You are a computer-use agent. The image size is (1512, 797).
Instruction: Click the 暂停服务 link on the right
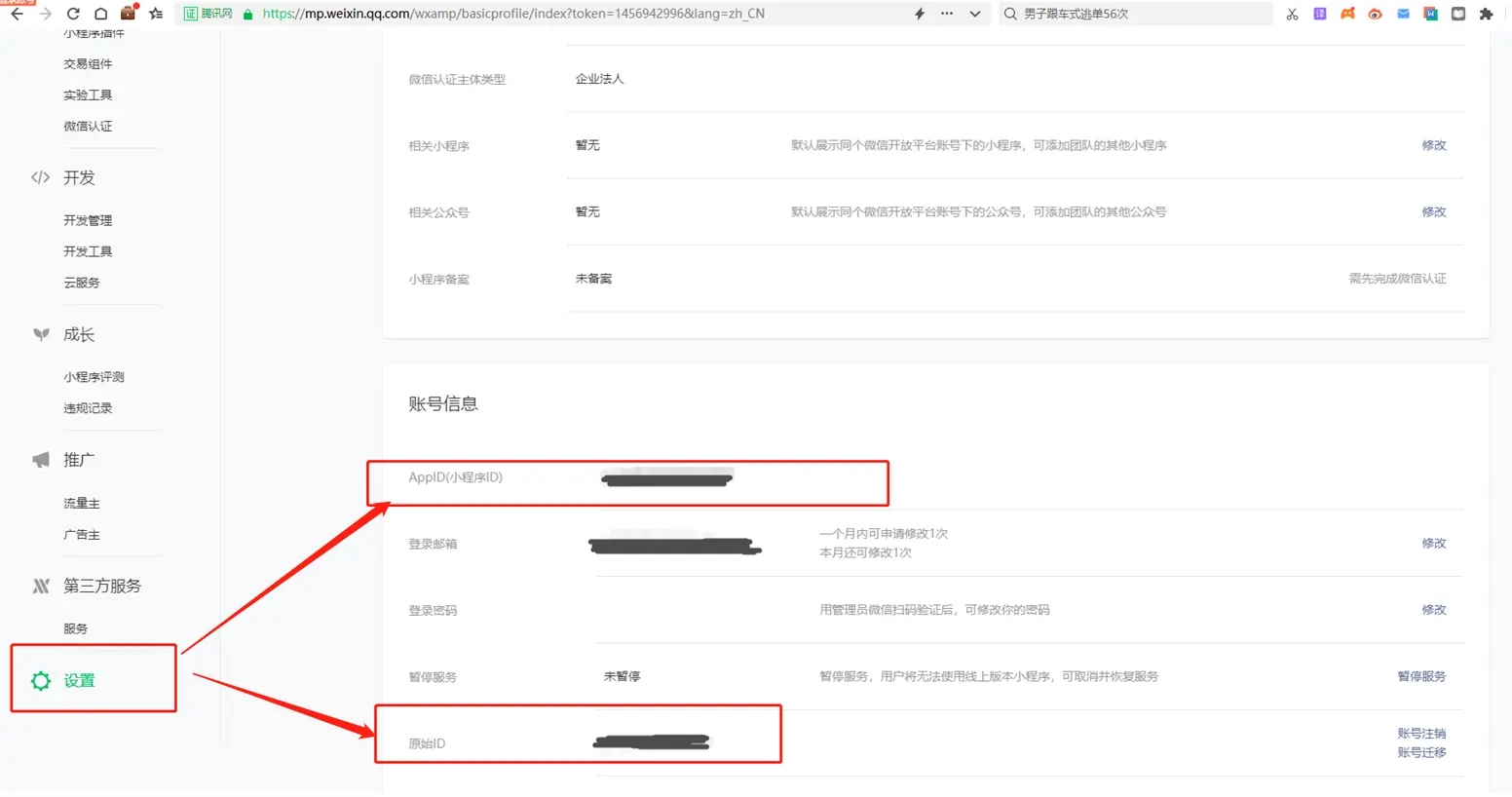(1421, 676)
